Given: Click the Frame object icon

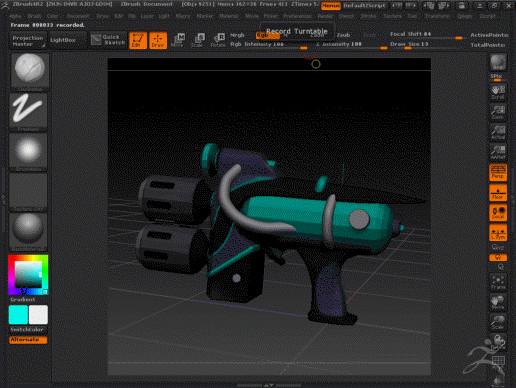Looking at the screenshot, I should tap(498, 282).
